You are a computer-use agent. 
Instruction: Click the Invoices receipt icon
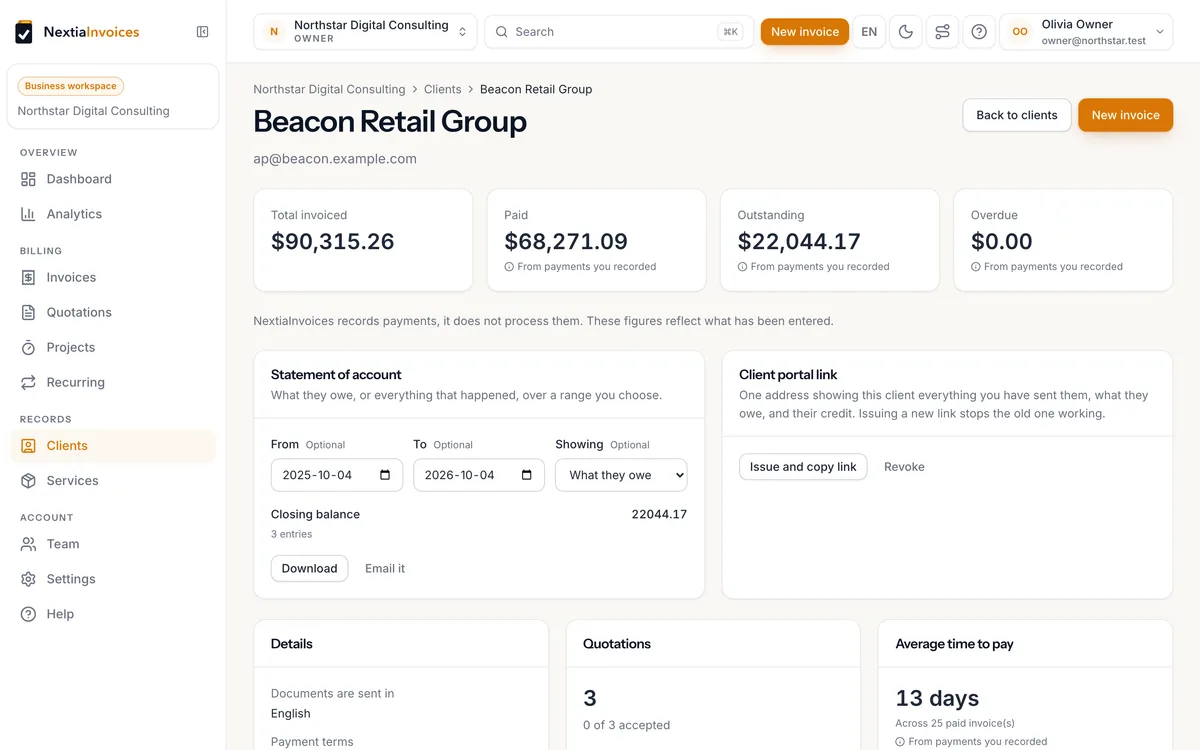click(28, 277)
